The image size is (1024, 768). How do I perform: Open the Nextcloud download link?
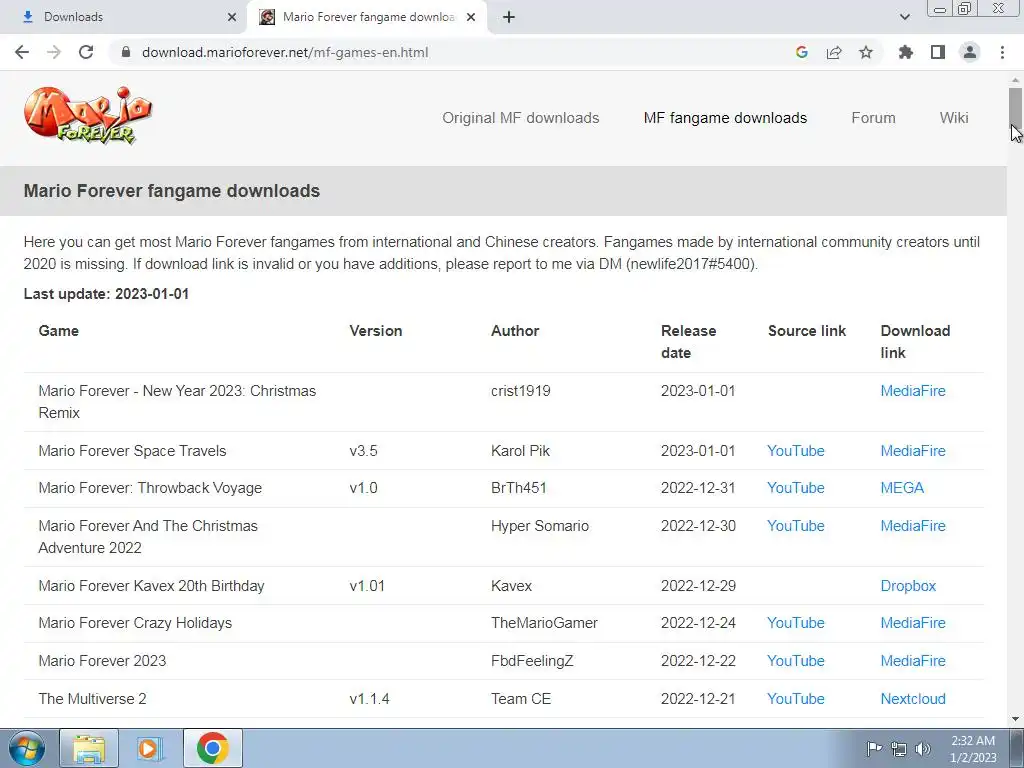[x=912, y=699]
